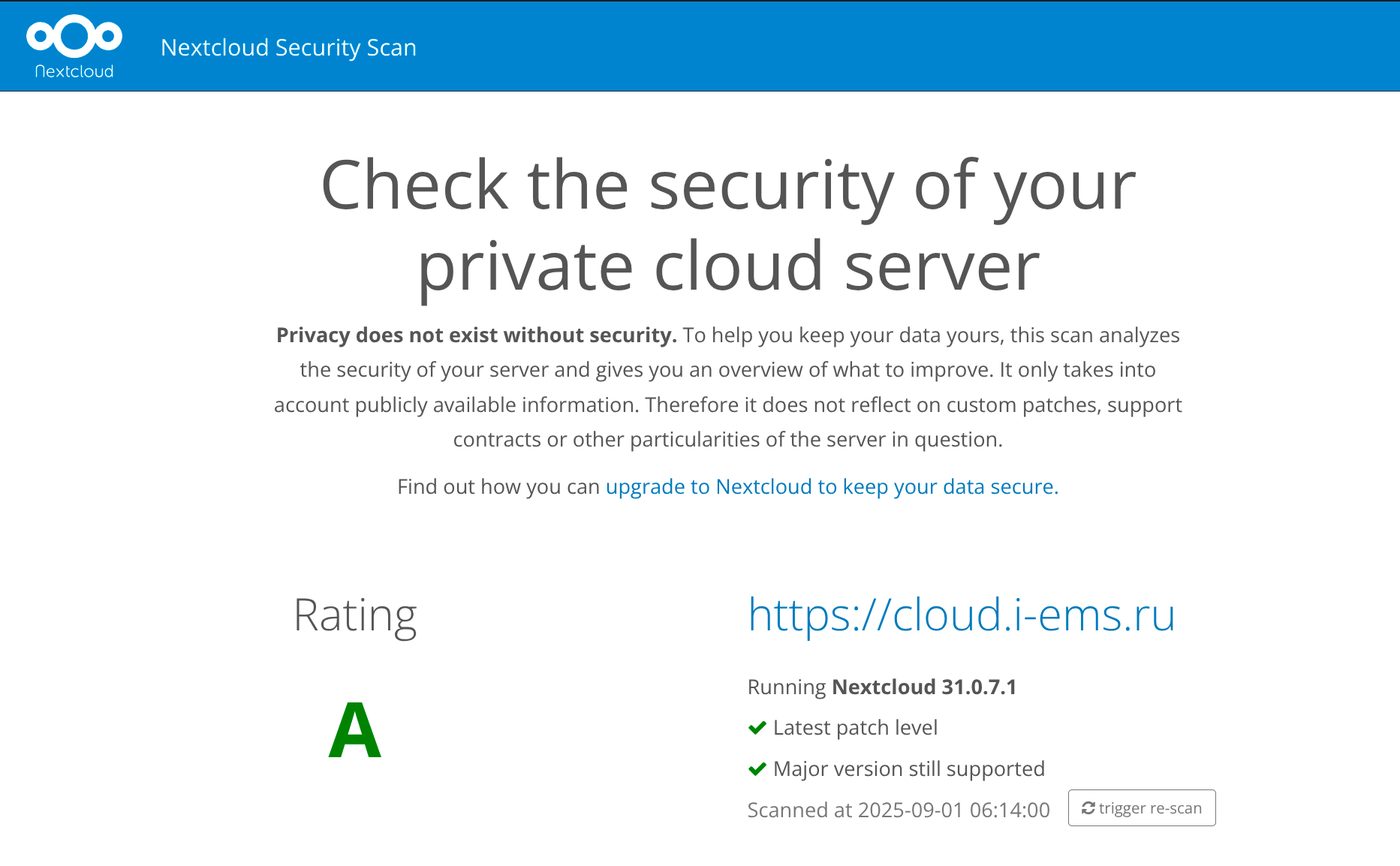Viewport: 1400px width, 866px height.
Task: Click the Running Nextcloud 31.0.7.1 version text
Action: point(883,687)
